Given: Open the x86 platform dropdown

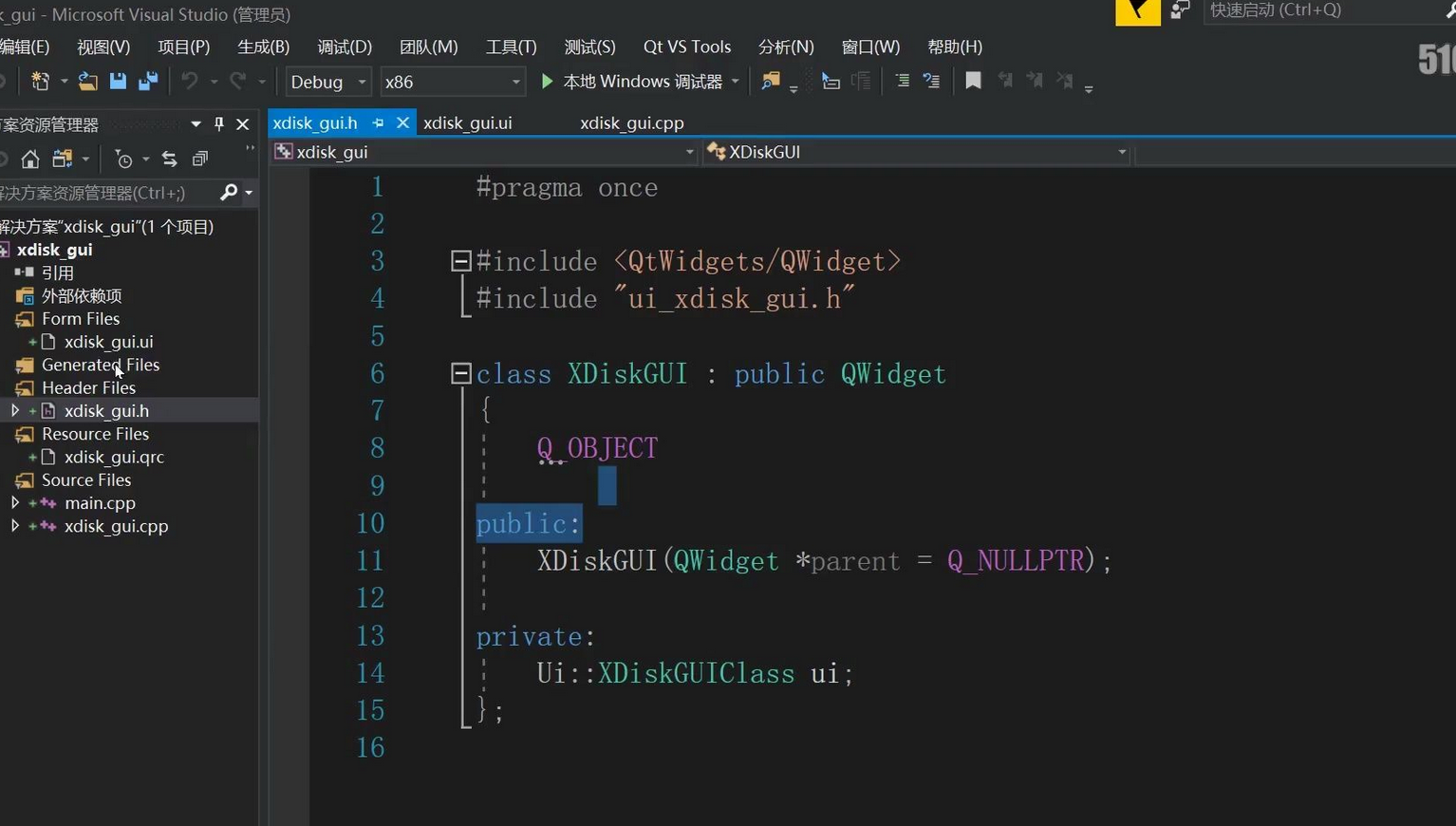Looking at the screenshot, I should pyautogui.click(x=452, y=82).
